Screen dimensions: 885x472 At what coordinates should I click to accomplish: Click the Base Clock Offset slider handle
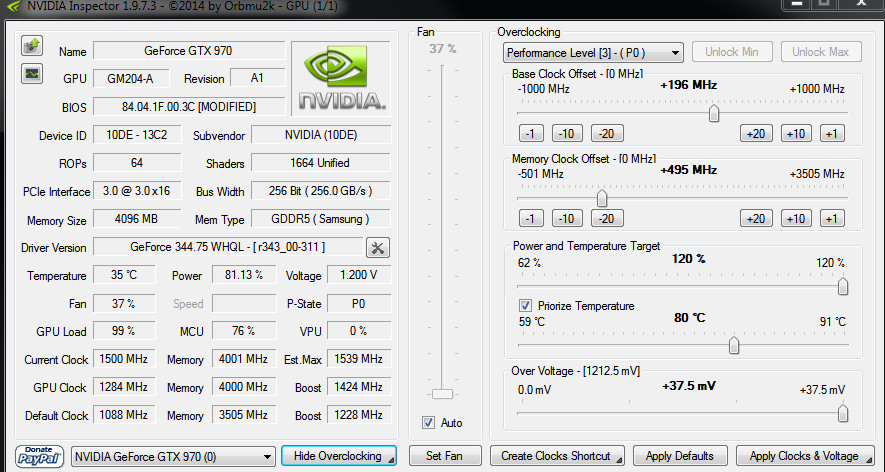coord(714,113)
